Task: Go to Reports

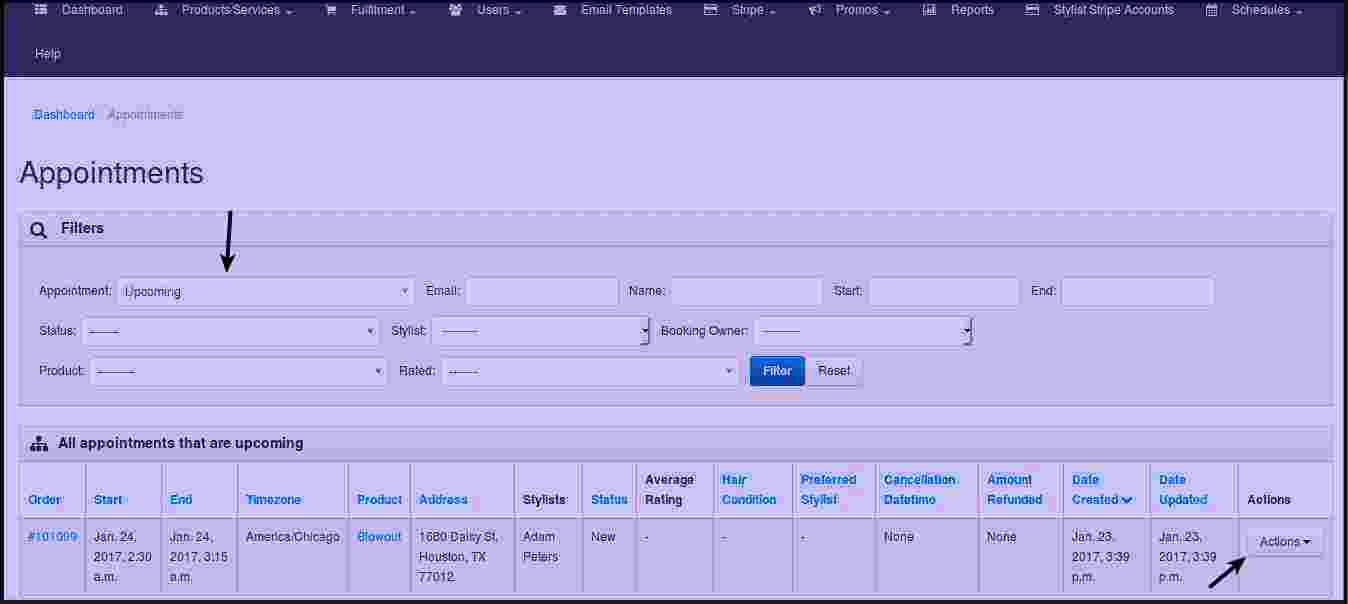Action: 972,10
